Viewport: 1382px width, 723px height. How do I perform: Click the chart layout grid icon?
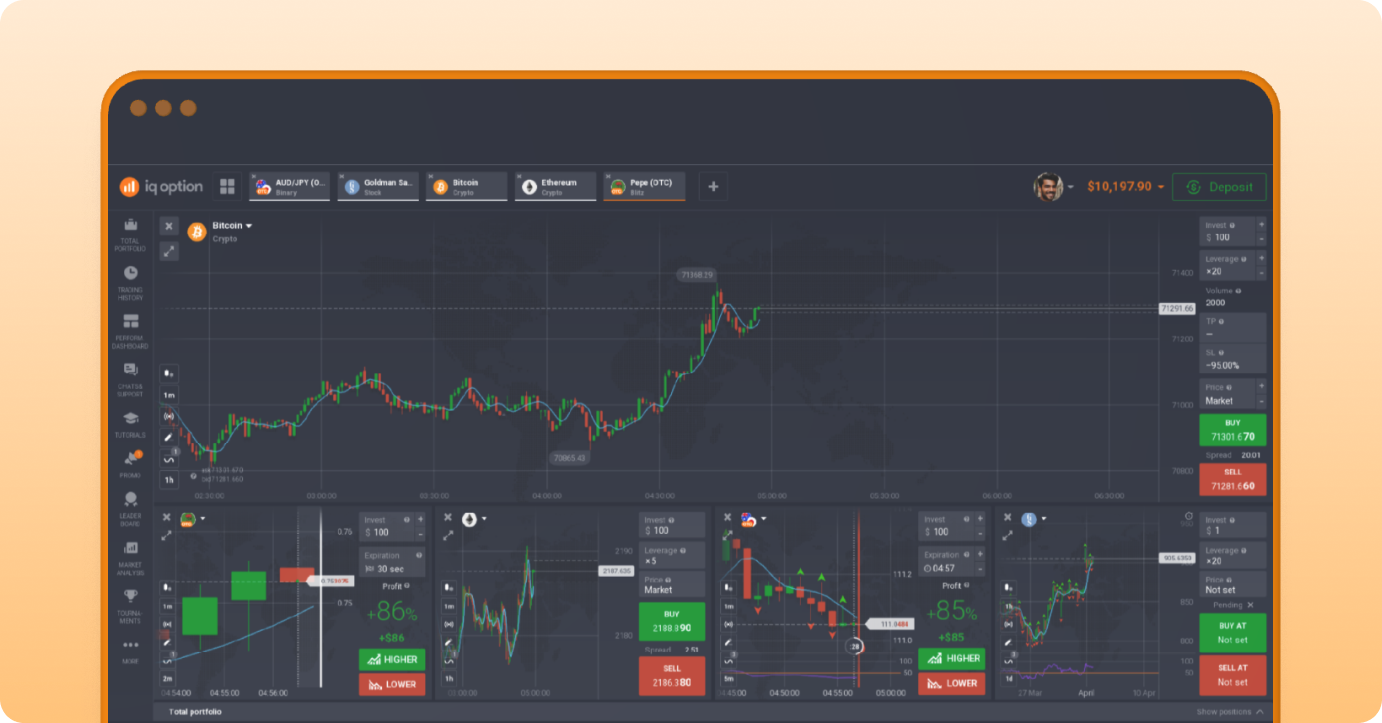click(x=227, y=187)
